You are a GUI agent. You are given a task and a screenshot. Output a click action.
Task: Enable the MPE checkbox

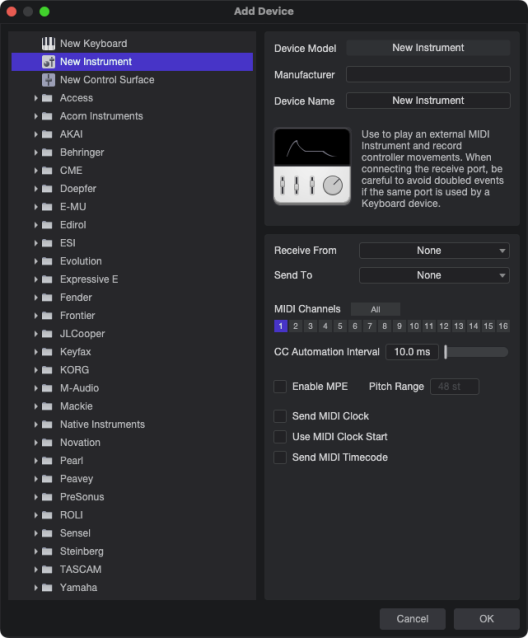[x=280, y=387]
